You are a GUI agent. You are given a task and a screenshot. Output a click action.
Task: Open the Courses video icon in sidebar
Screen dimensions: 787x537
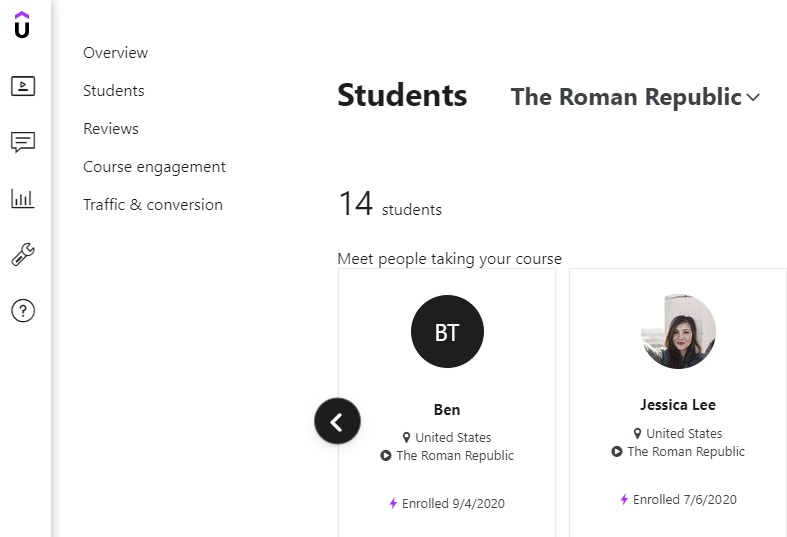pyautogui.click(x=22, y=86)
